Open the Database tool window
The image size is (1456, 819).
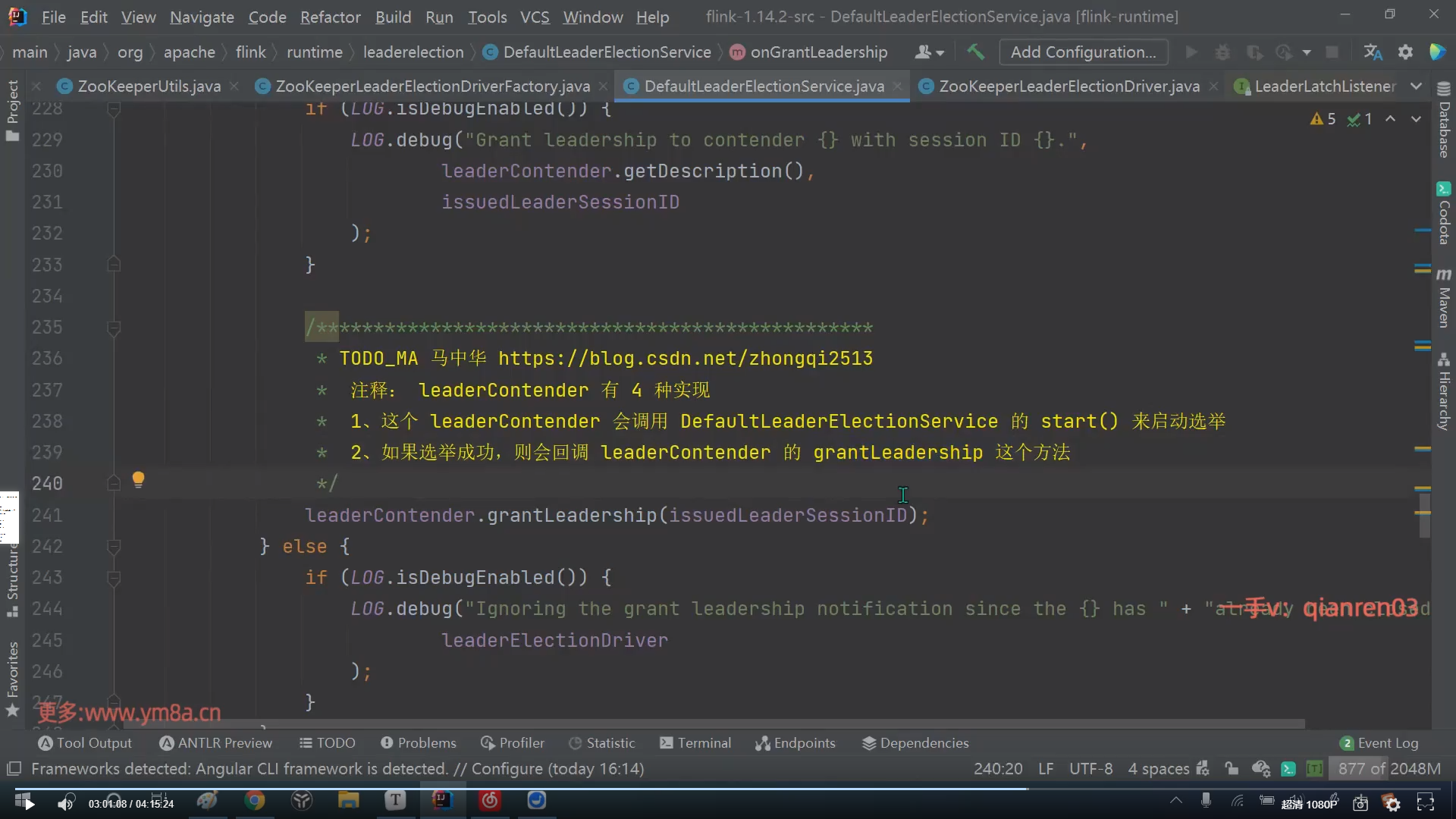(1443, 121)
